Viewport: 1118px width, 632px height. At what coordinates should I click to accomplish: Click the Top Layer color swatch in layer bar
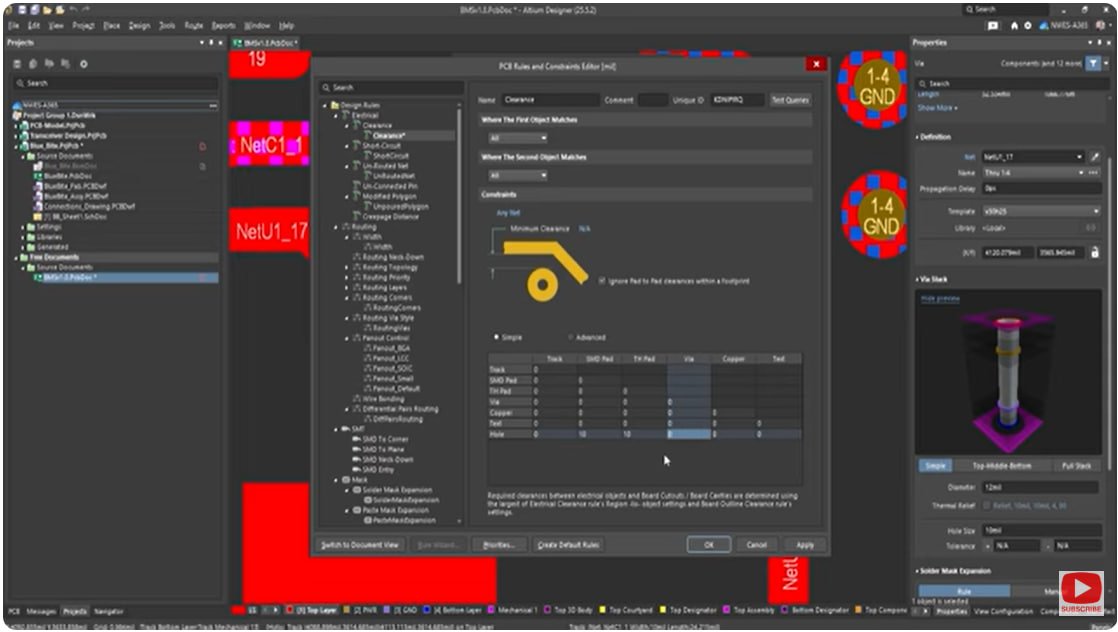[289, 611]
